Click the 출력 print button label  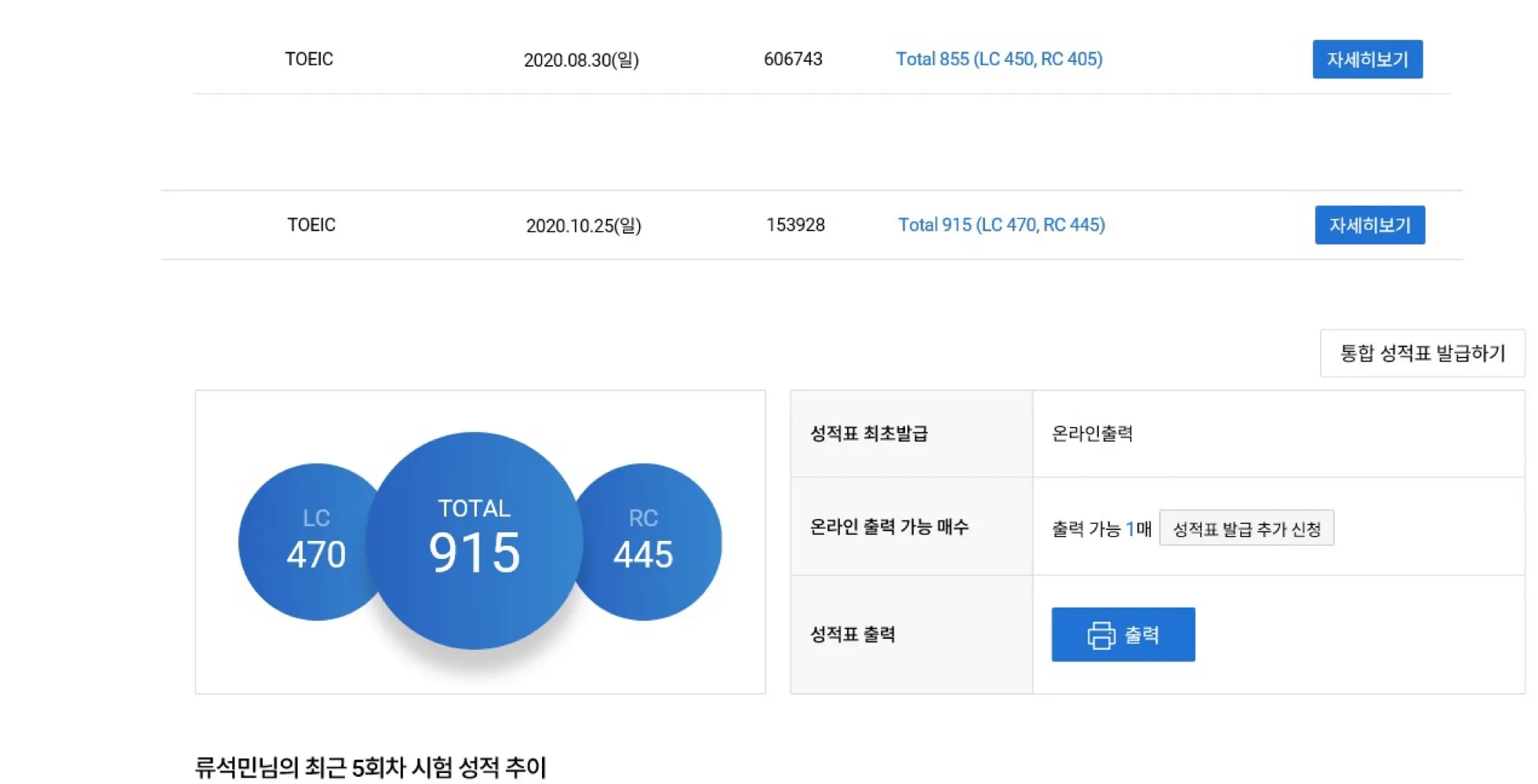click(1141, 634)
